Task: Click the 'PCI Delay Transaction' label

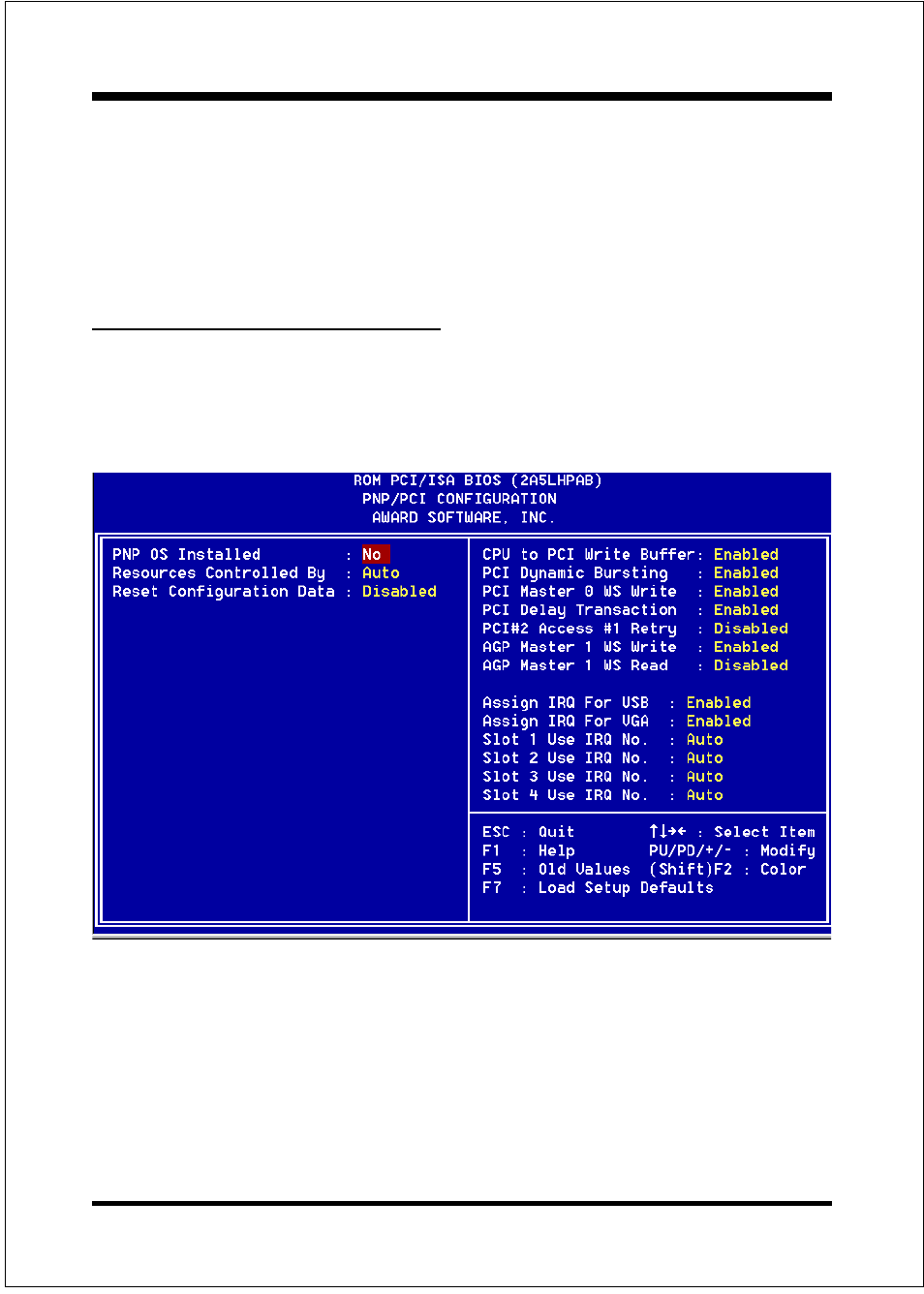Action: pos(579,609)
